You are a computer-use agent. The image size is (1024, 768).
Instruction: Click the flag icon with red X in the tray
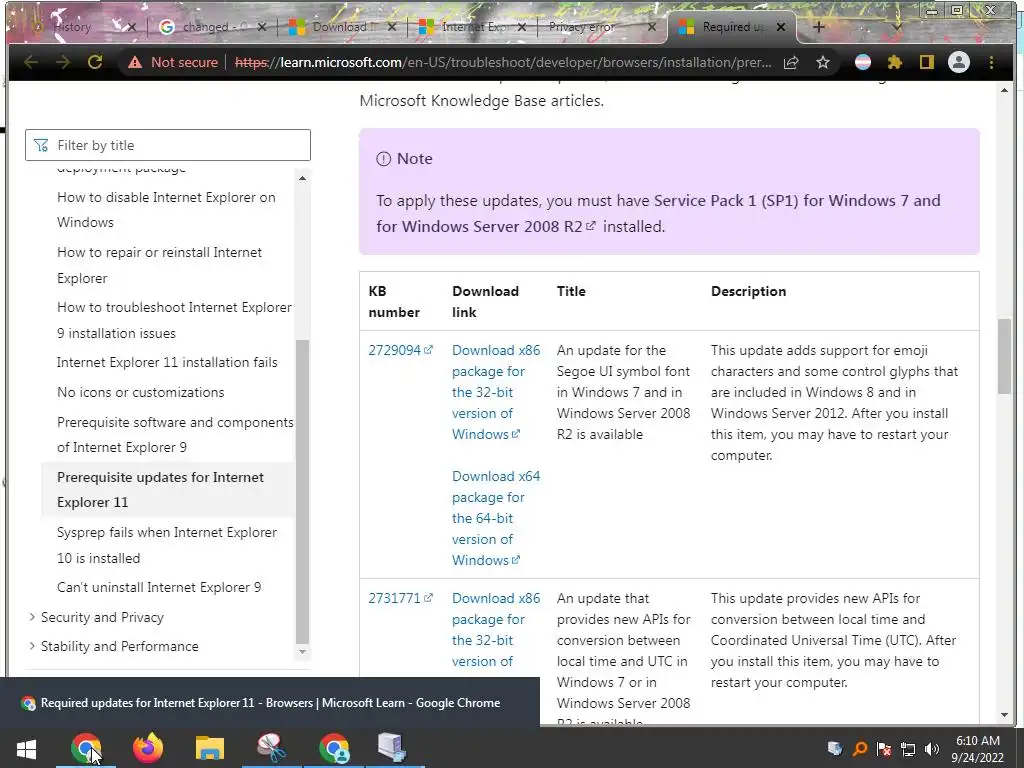(884, 749)
